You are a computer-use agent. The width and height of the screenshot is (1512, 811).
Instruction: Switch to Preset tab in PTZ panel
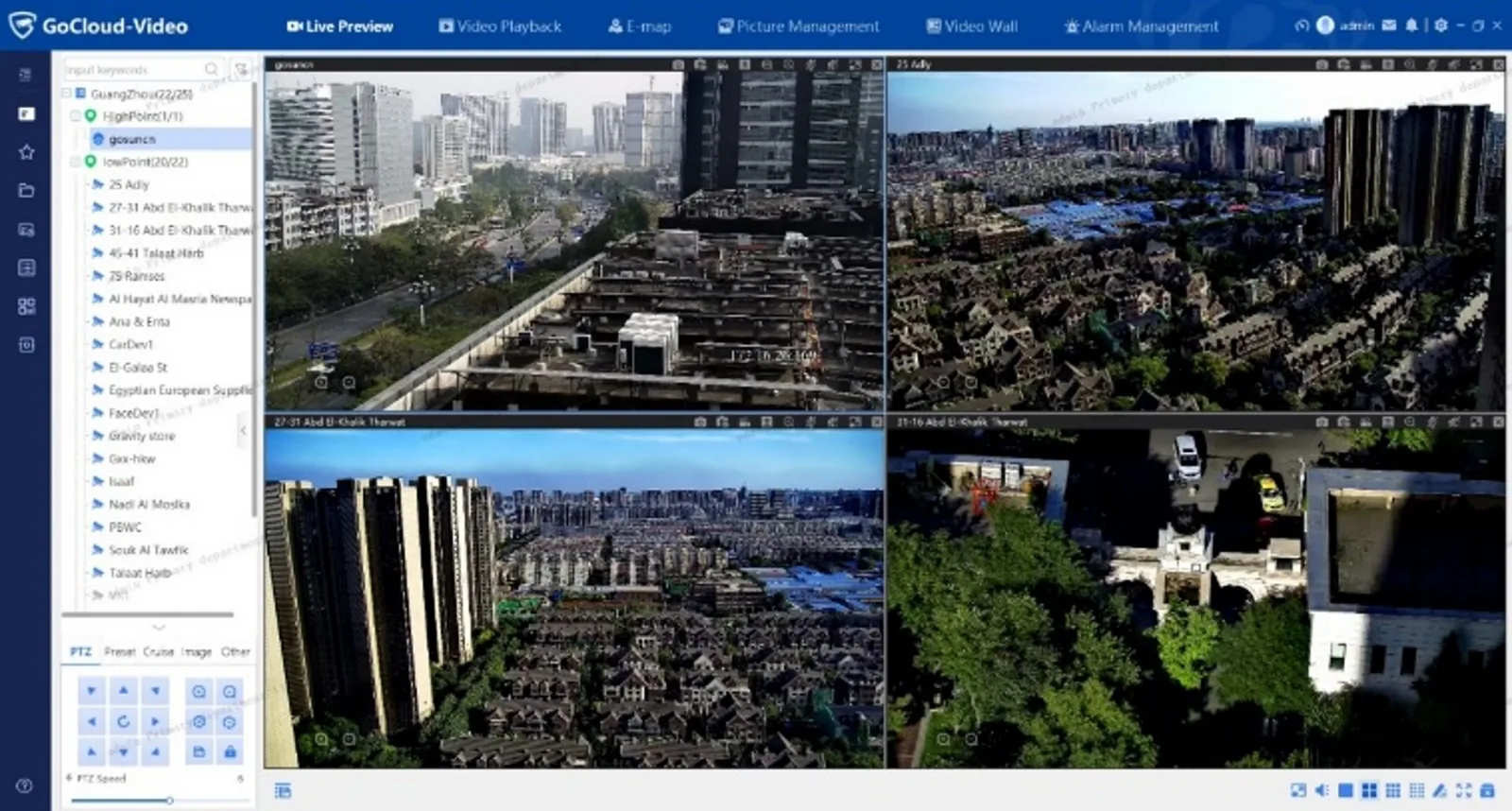pyautogui.click(x=120, y=652)
